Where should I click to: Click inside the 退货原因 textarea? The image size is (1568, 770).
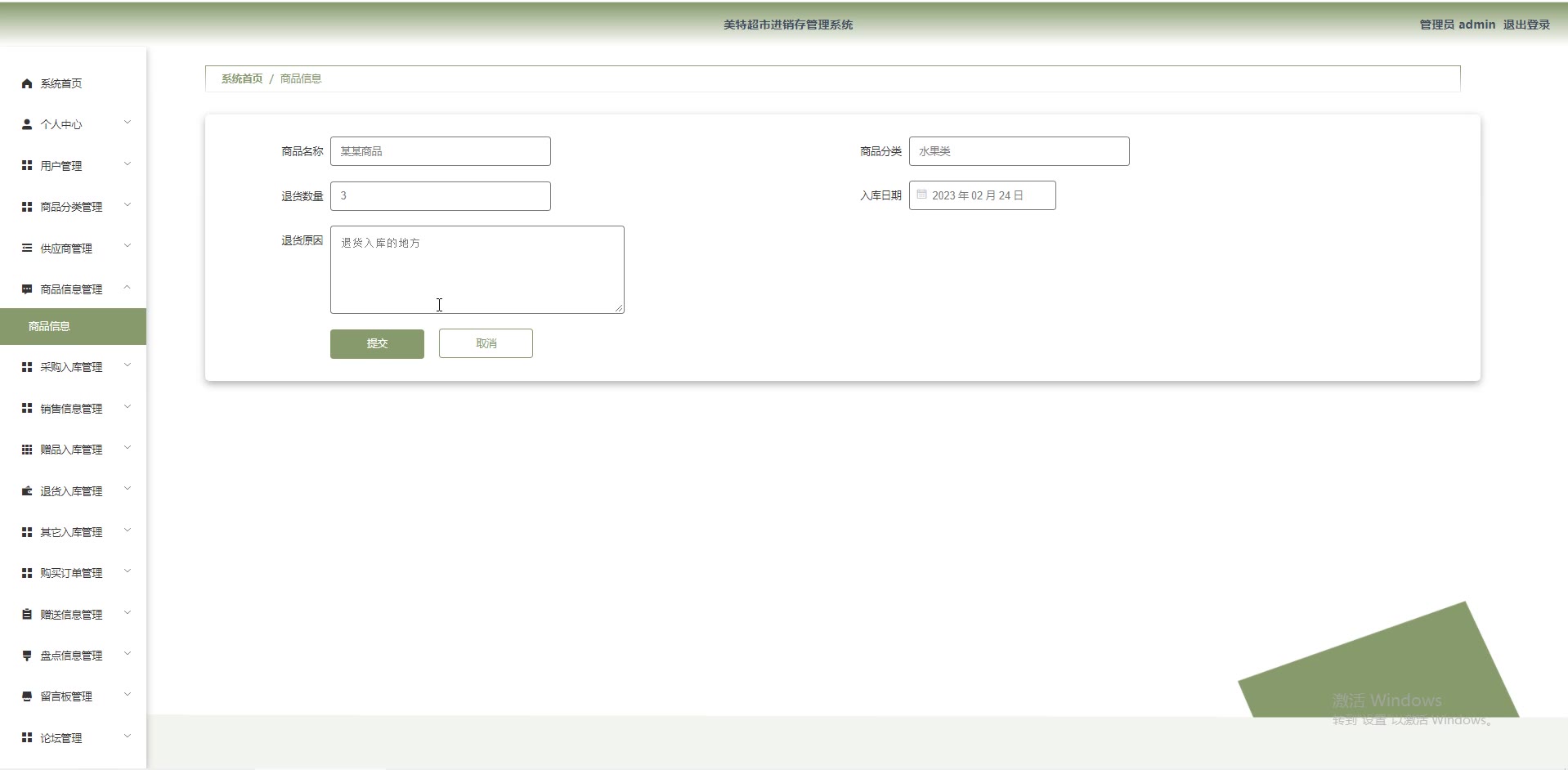pos(477,270)
